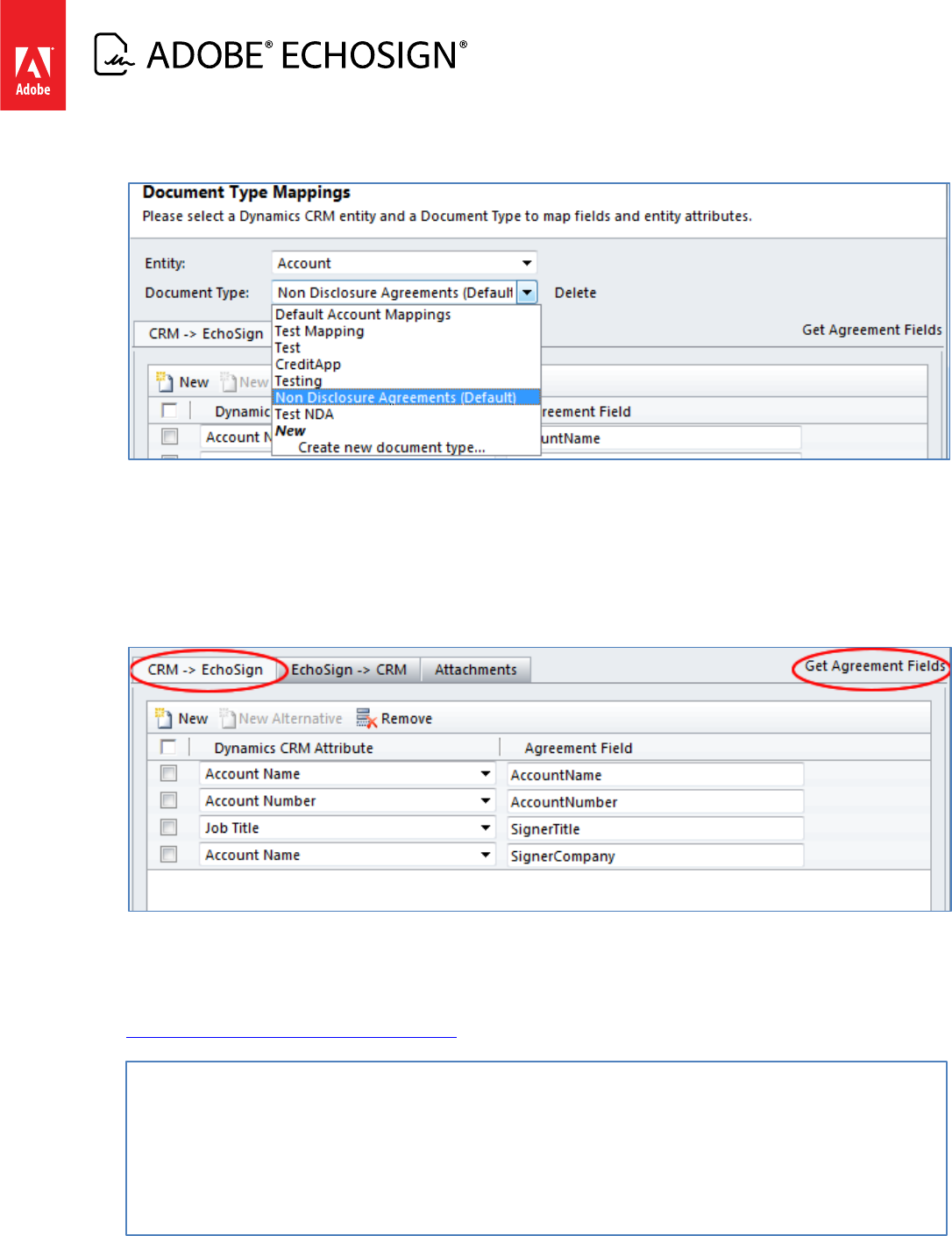Open the Attachments tab
The height and width of the screenshot is (1236, 952).
pyautogui.click(x=476, y=670)
